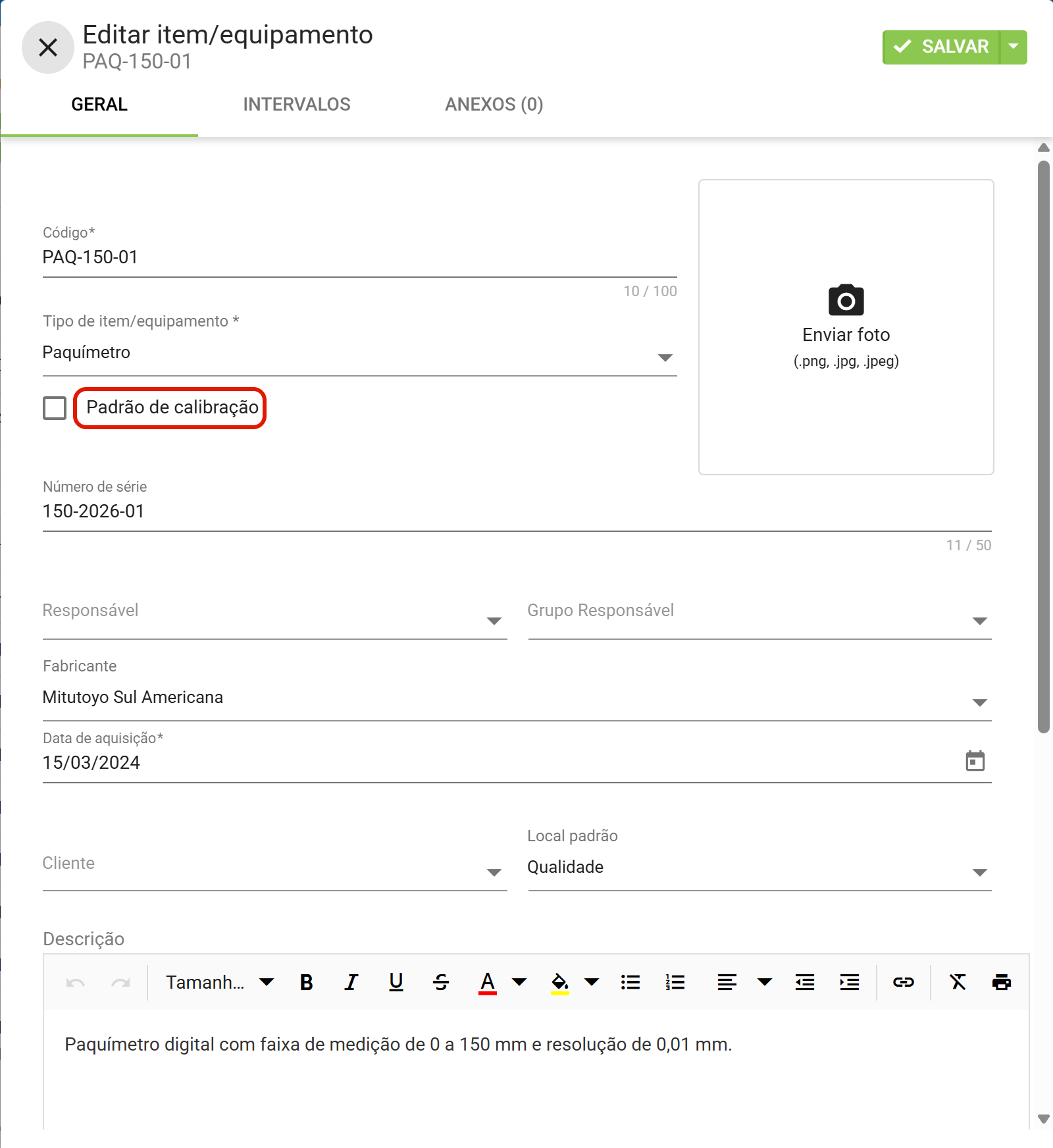1053x1148 pixels.
Task: Open the Tamanho font size dropdown
Action: coord(220,983)
